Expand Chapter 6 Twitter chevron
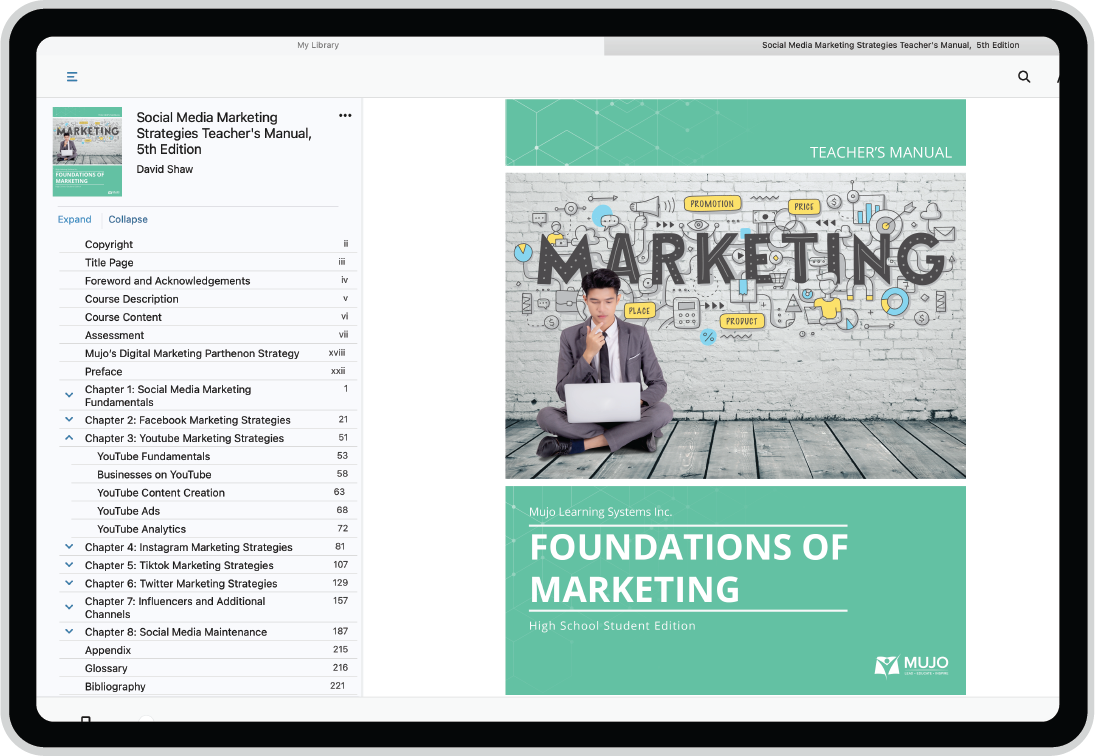Viewport: 1095px width, 756px height. 69,583
